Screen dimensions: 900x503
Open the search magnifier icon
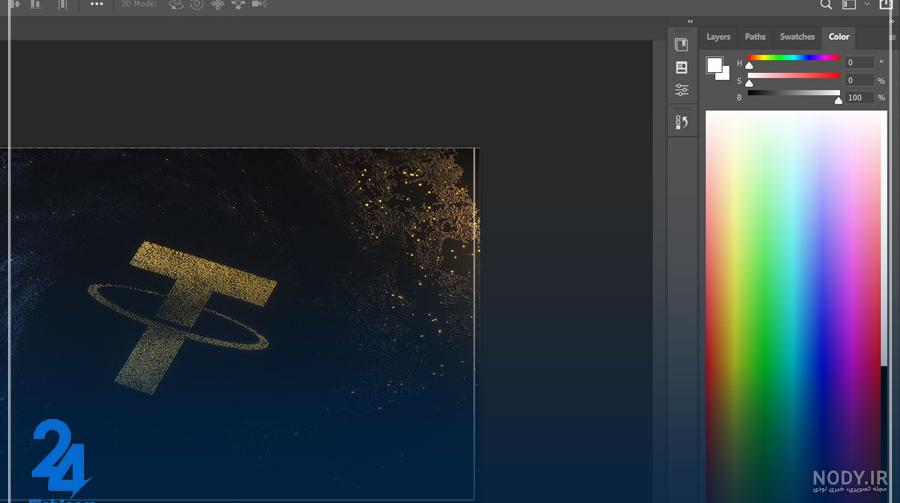pos(825,5)
